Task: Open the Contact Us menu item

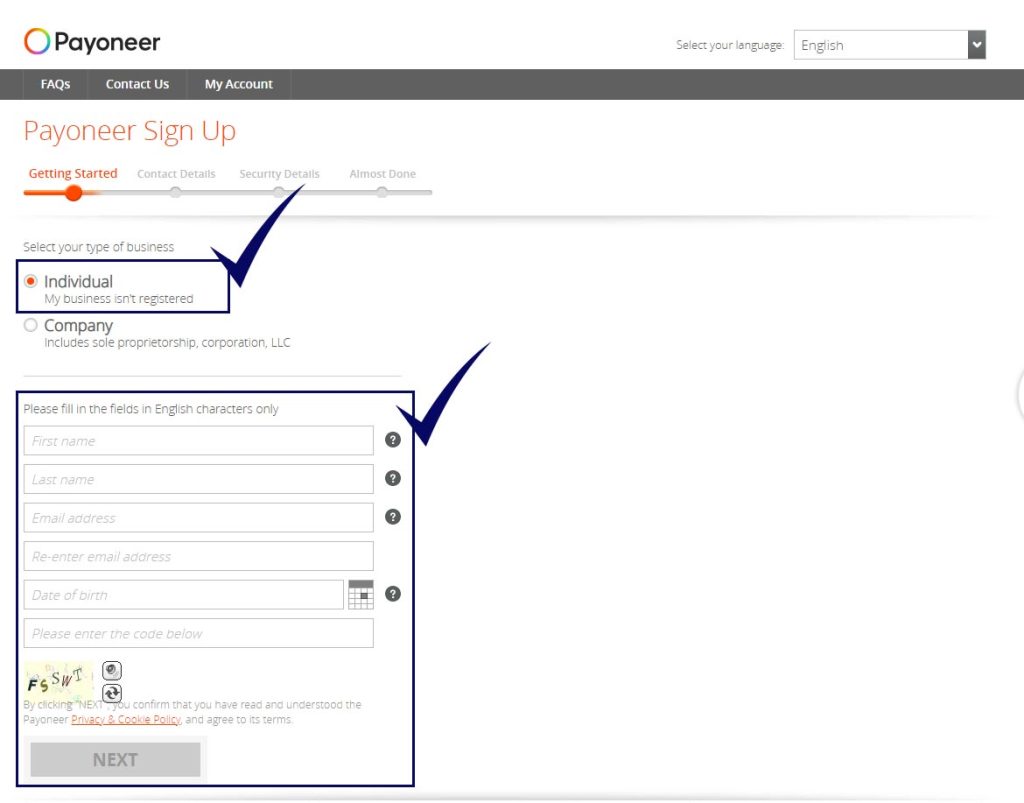Action: [x=137, y=84]
